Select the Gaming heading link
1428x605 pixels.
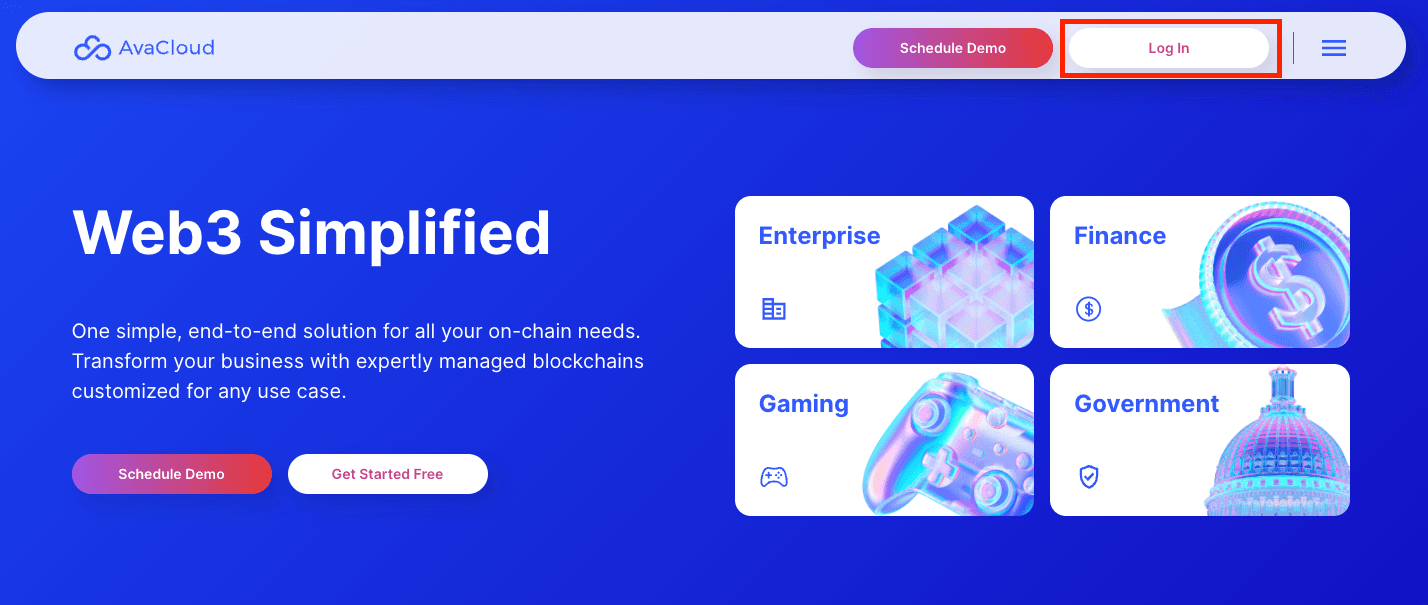point(803,404)
